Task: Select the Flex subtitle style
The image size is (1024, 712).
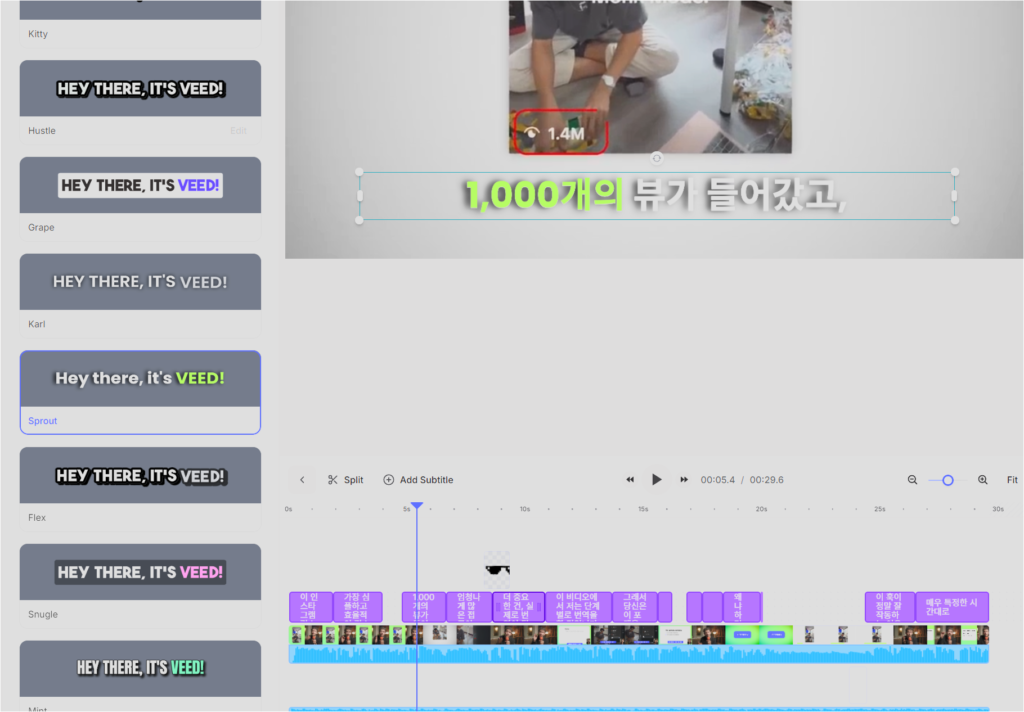Action: click(x=140, y=476)
